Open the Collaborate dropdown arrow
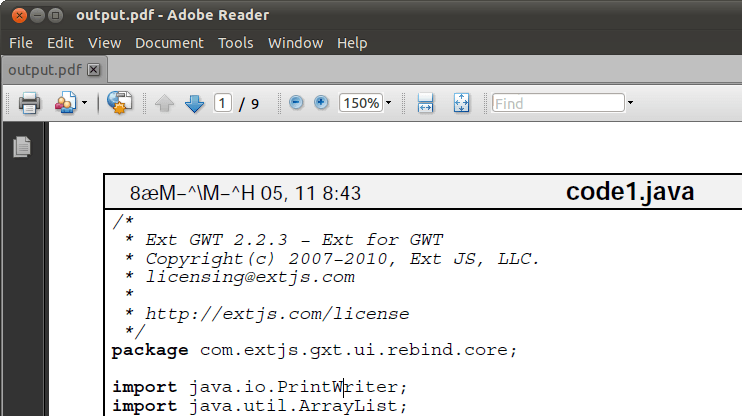The image size is (742, 416). tap(84, 104)
